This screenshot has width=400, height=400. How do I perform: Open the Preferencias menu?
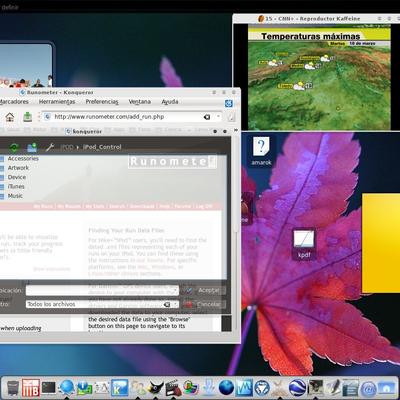click(x=102, y=102)
